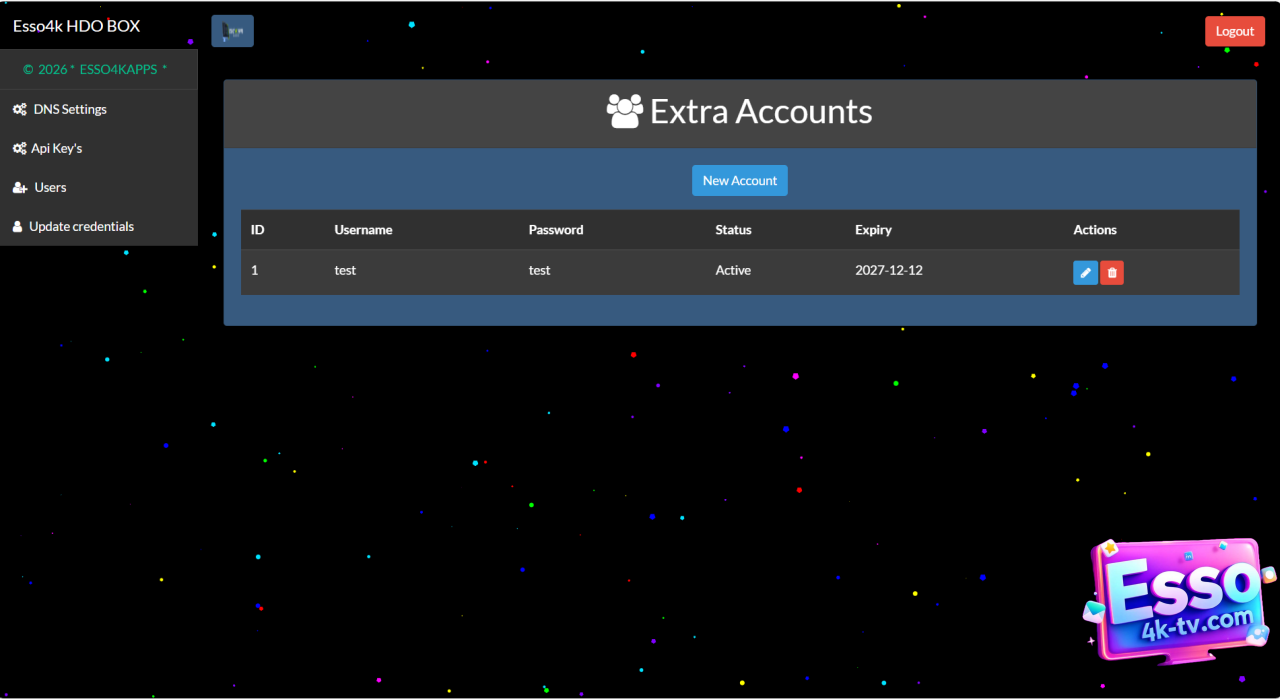Image resolution: width=1280 pixels, height=699 pixels.
Task: Click the Status column header
Action: pos(733,230)
